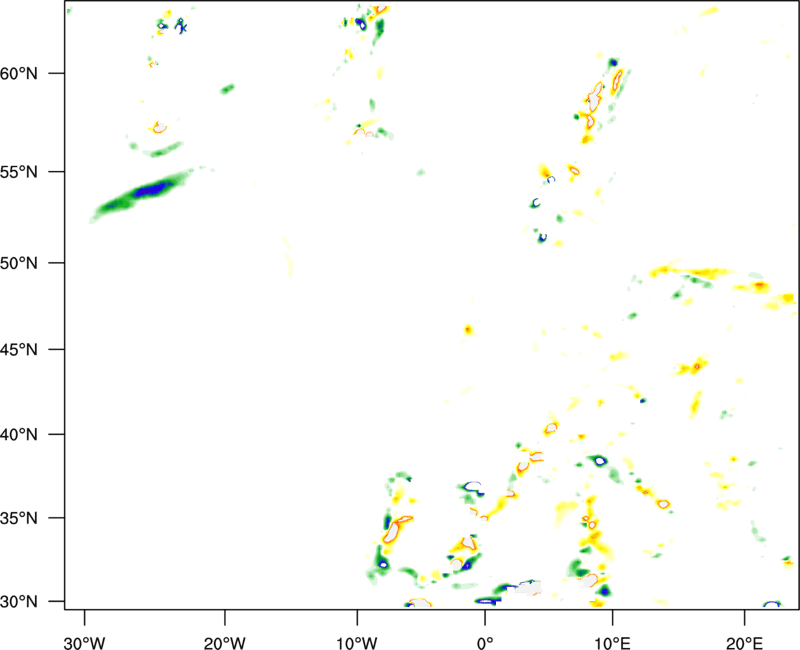Click the 40°N latitude label
The image size is (800, 650).
coord(19,435)
